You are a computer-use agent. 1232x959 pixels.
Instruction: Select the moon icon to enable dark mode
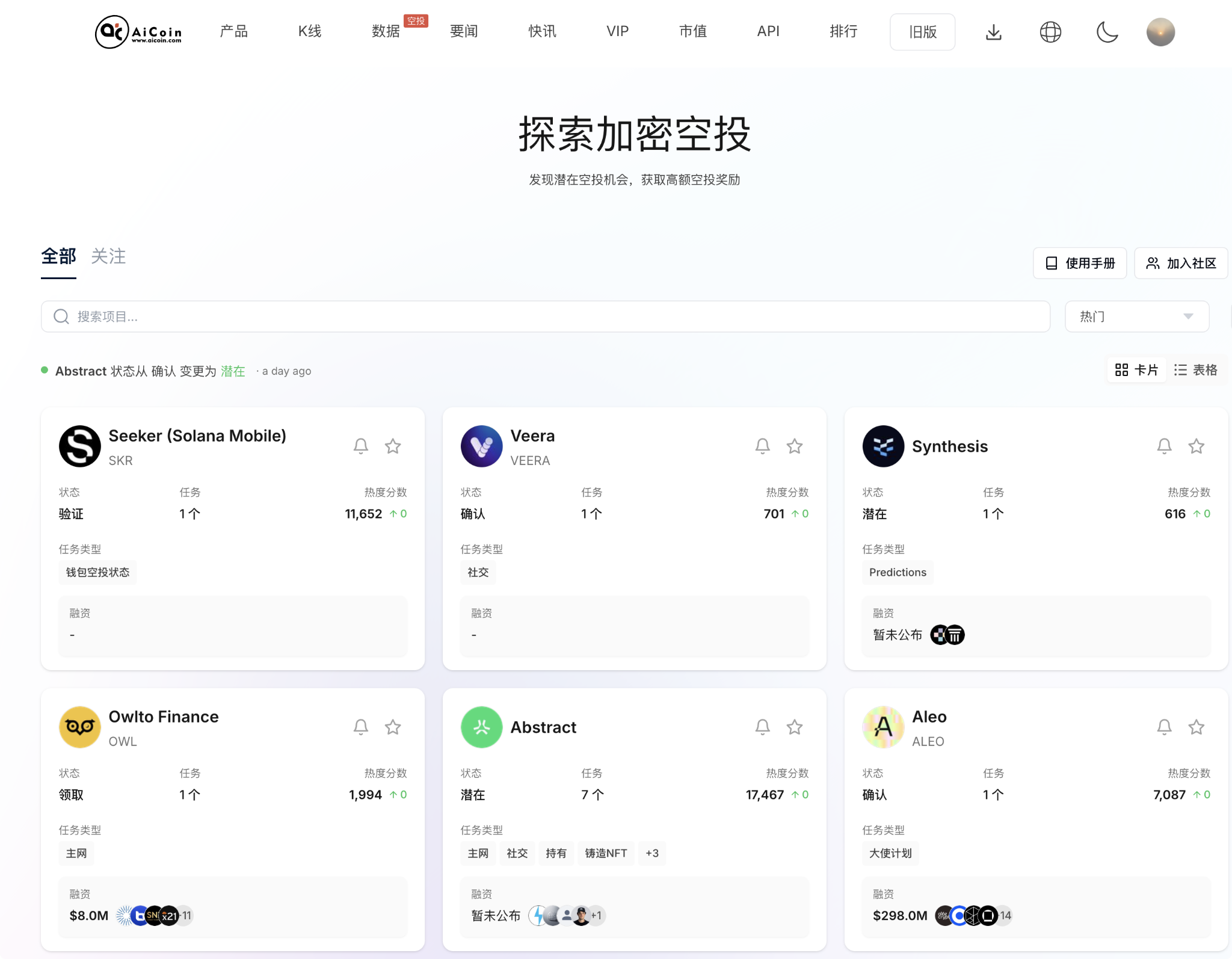point(1107,32)
